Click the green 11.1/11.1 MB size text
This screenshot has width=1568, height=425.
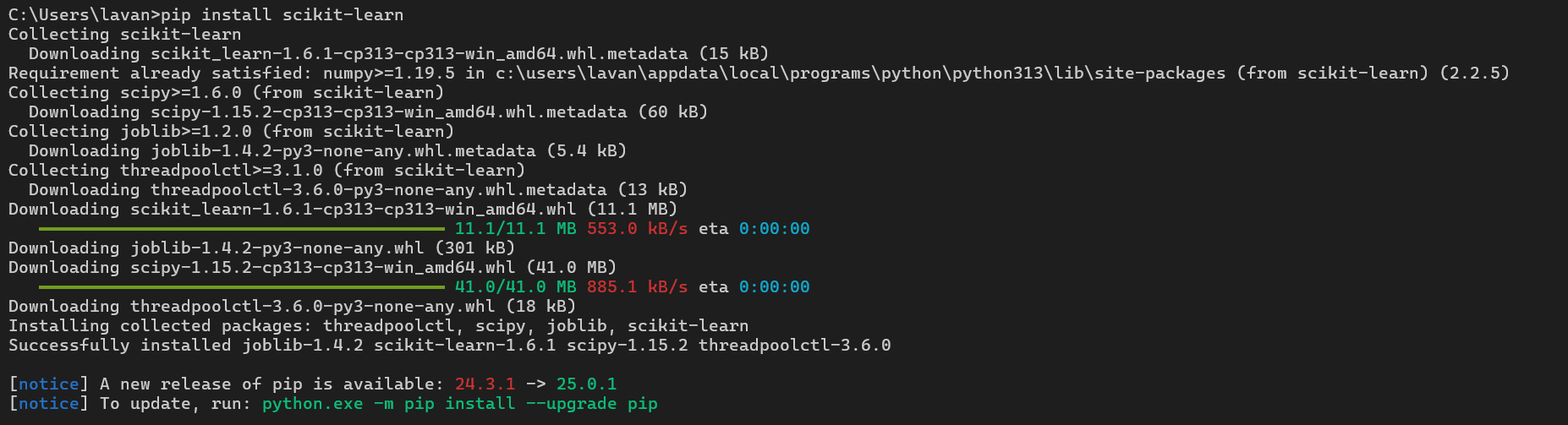click(515, 229)
